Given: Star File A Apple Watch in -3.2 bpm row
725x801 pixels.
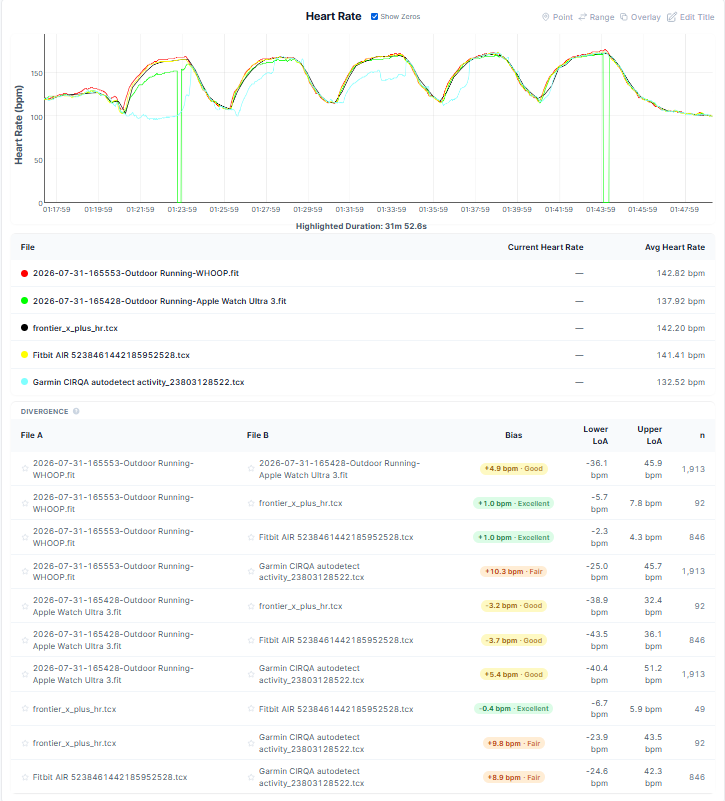Looking at the screenshot, I should 25,606.
